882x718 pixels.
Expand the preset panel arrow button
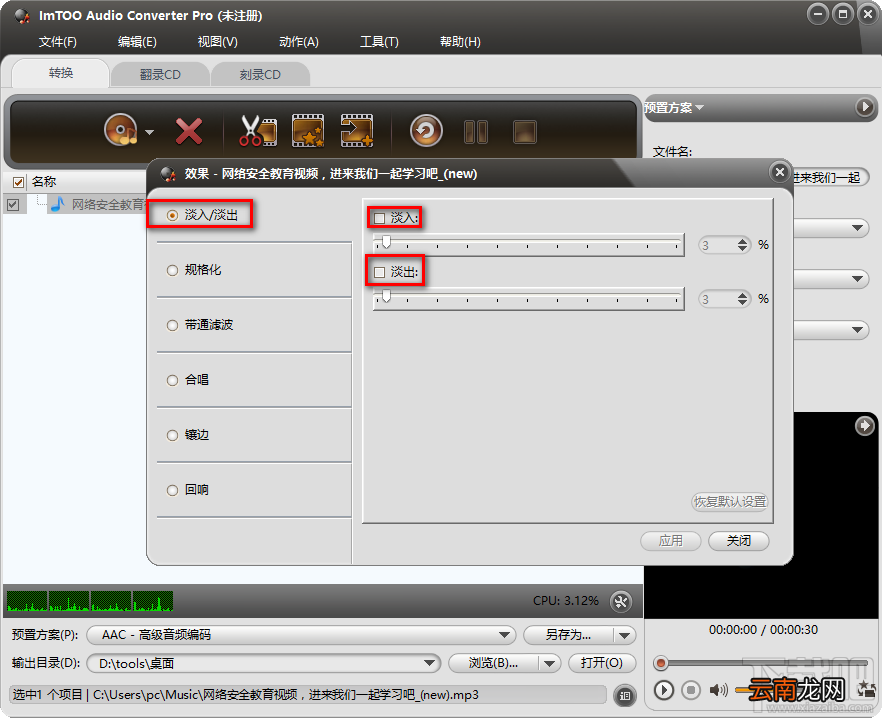point(865,106)
